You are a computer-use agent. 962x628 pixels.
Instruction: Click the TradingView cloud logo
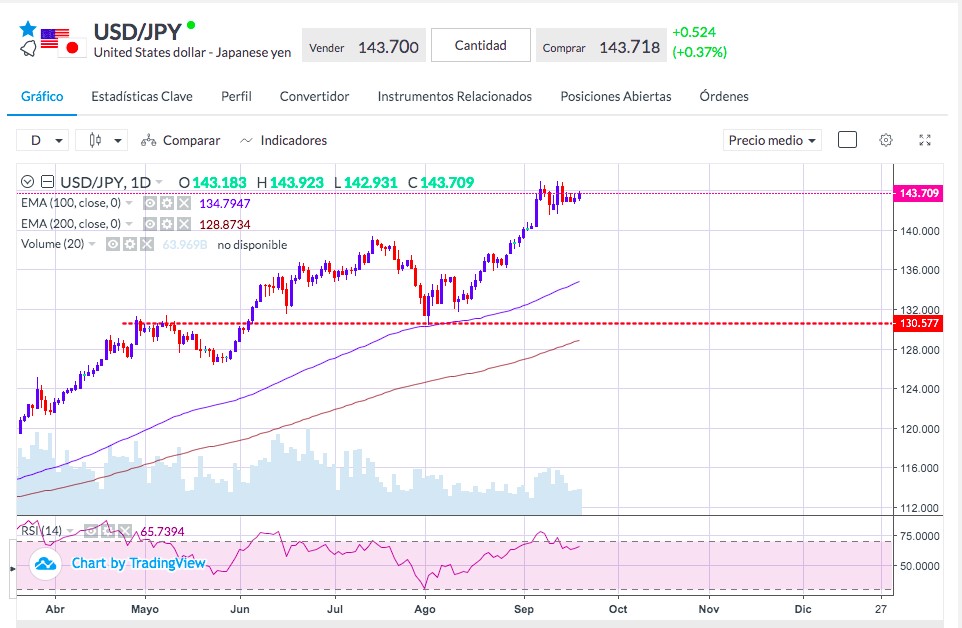pos(45,563)
